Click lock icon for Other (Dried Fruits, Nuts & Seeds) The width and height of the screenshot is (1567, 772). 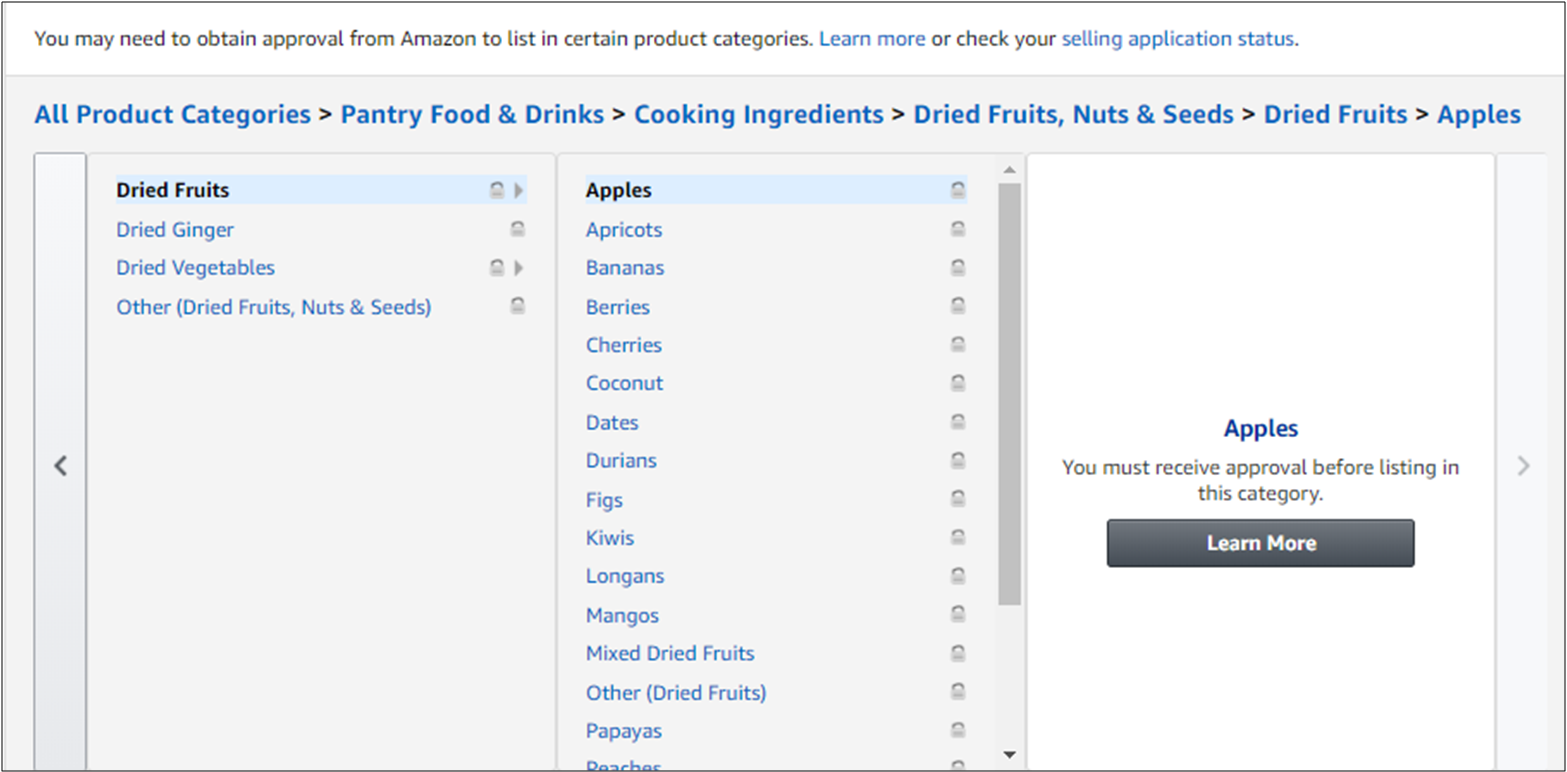tap(517, 307)
